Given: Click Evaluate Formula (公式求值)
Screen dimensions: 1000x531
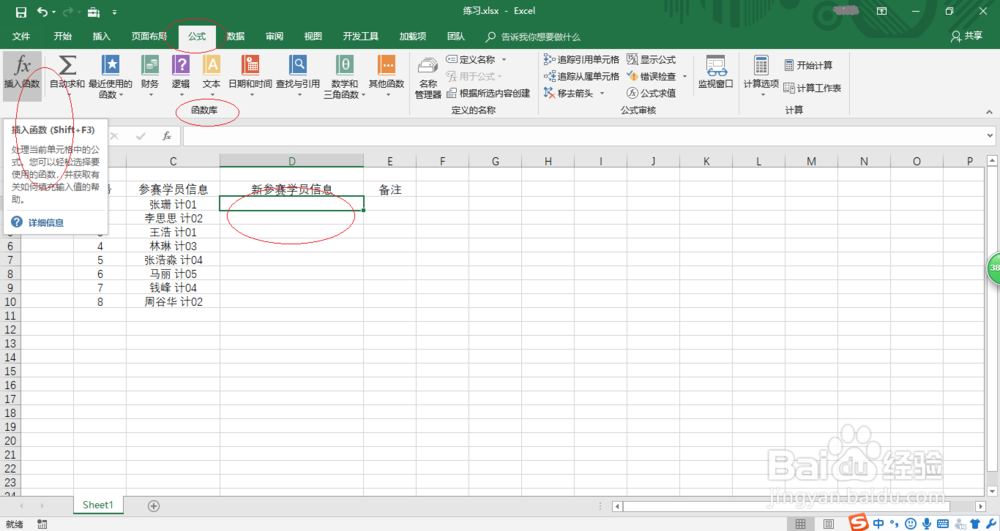Looking at the screenshot, I should tap(651, 93).
